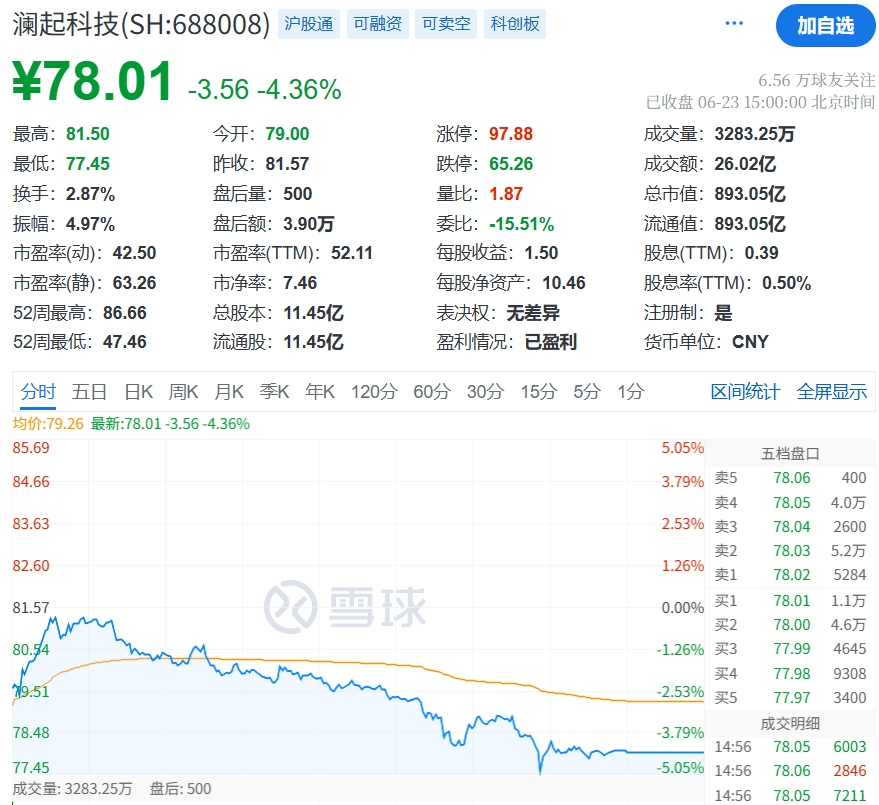Viewport: 879px width, 805px height.
Task: Select the 60分 interval tab
Action: [x=432, y=391]
